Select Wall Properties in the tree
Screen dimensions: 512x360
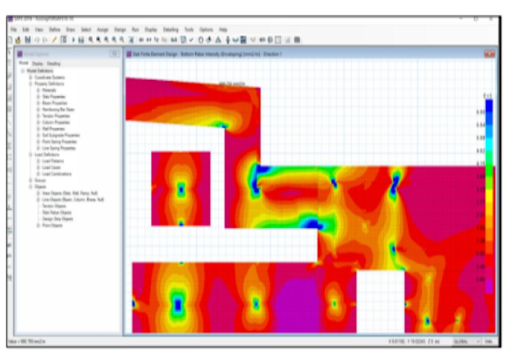coord(53,129)
